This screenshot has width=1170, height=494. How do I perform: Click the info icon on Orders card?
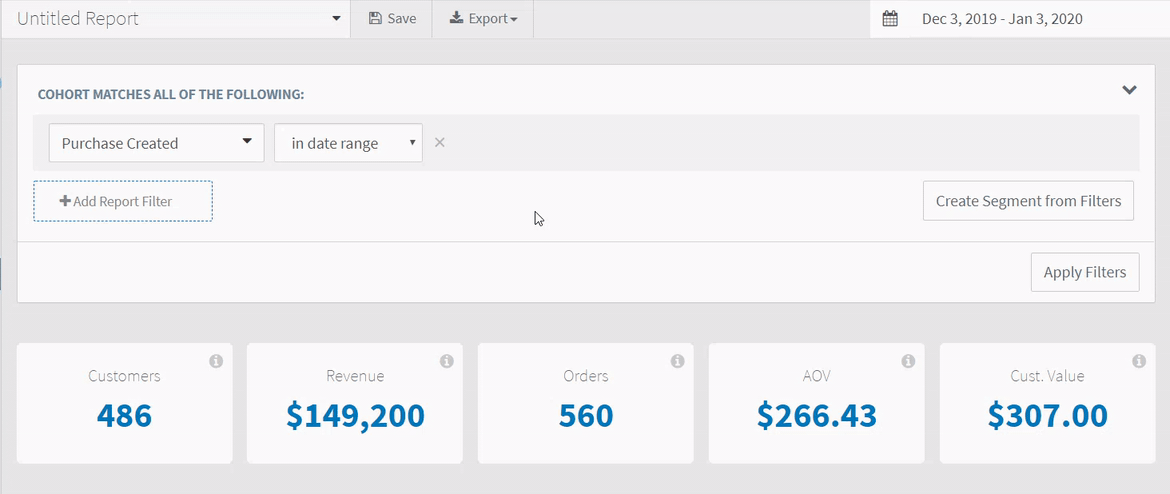tap(678, 361)
